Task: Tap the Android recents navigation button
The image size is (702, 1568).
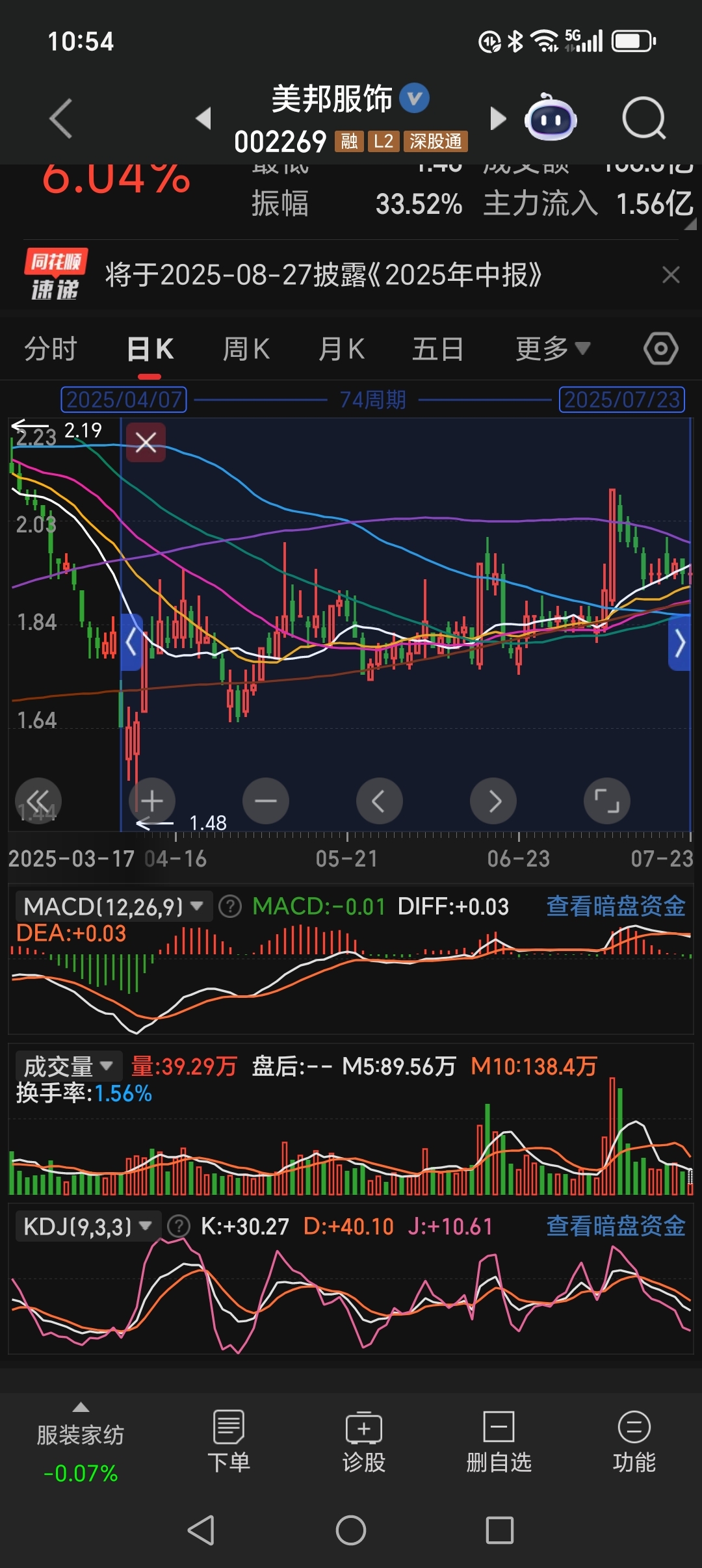Action: point(500,1530)
